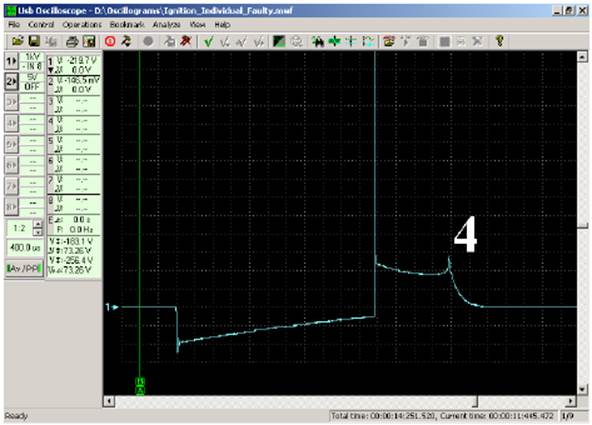592x425 pixels.
Task: Toggle channel 1 button
Action: pos(11,61)
